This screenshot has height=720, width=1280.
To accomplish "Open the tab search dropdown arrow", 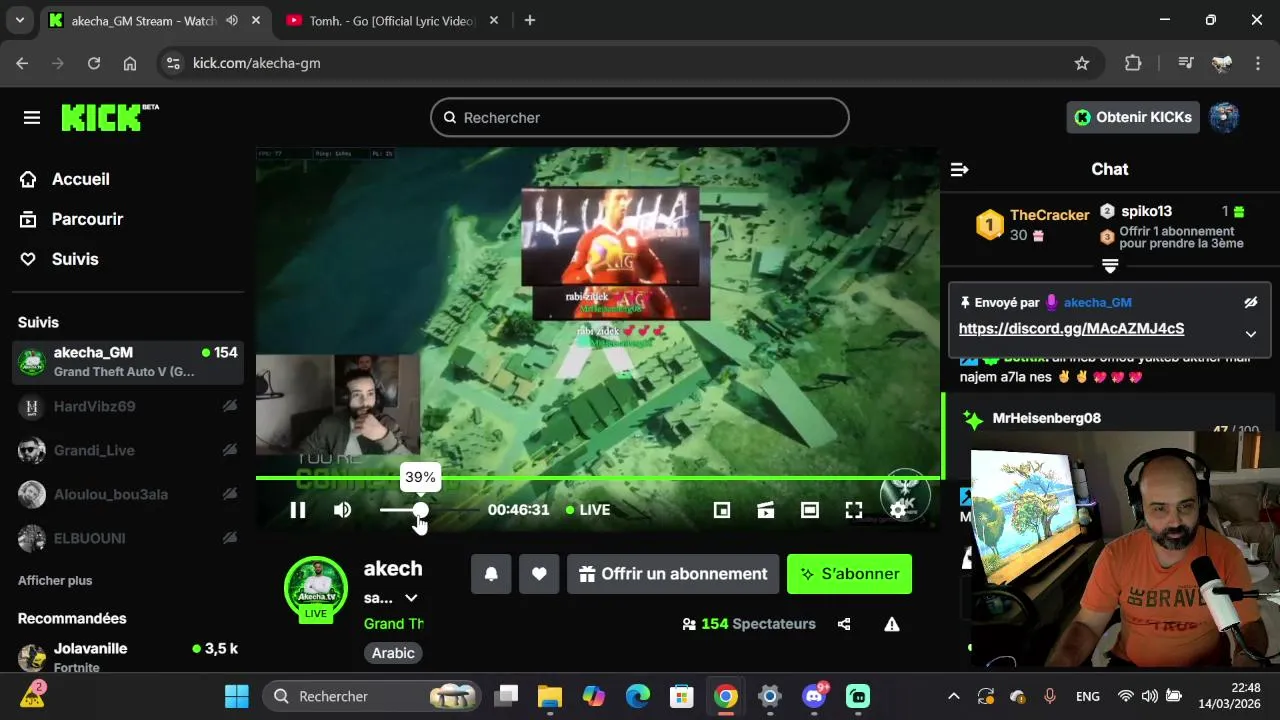I will (x=19, y=20).
